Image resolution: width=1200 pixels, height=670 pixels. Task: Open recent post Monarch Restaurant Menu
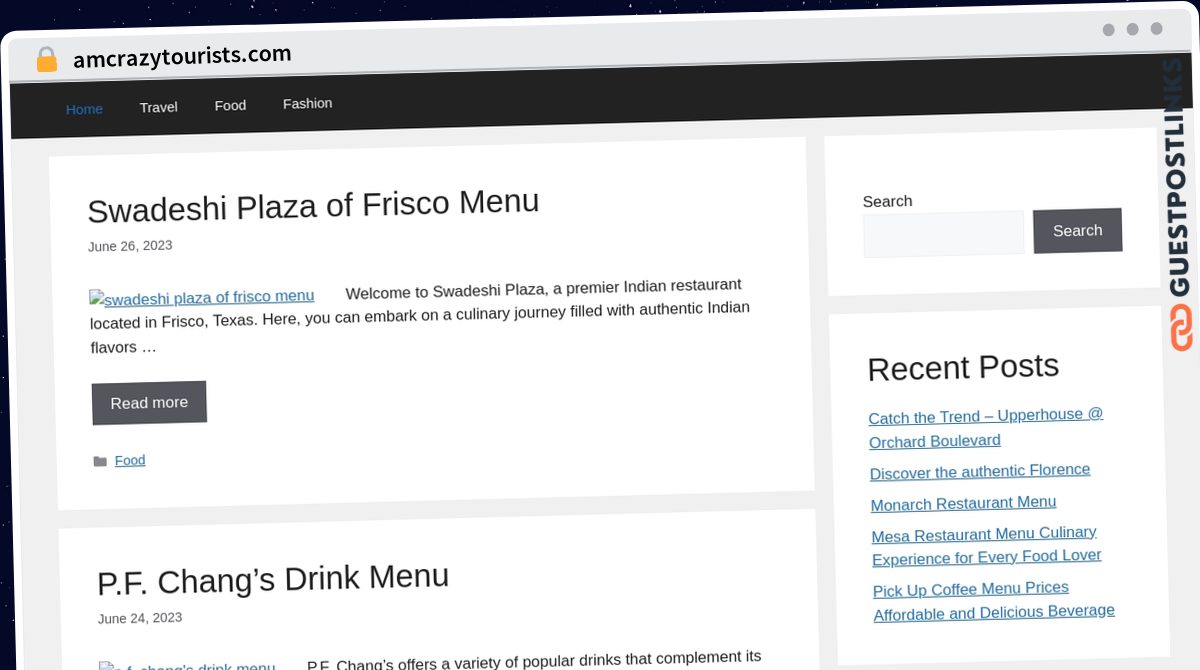click(963, 503)
